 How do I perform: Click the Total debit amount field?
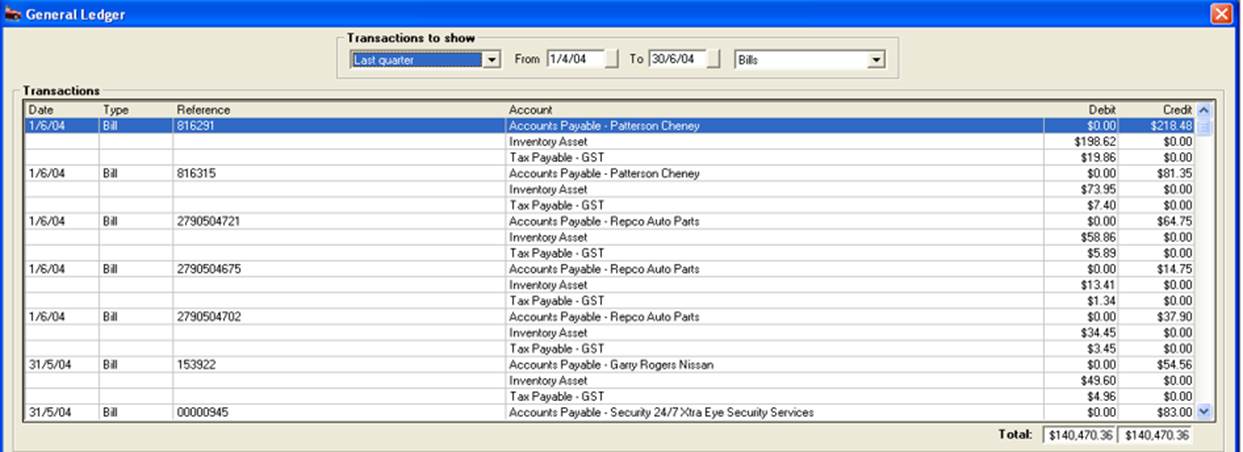[x=1080, y=435]
